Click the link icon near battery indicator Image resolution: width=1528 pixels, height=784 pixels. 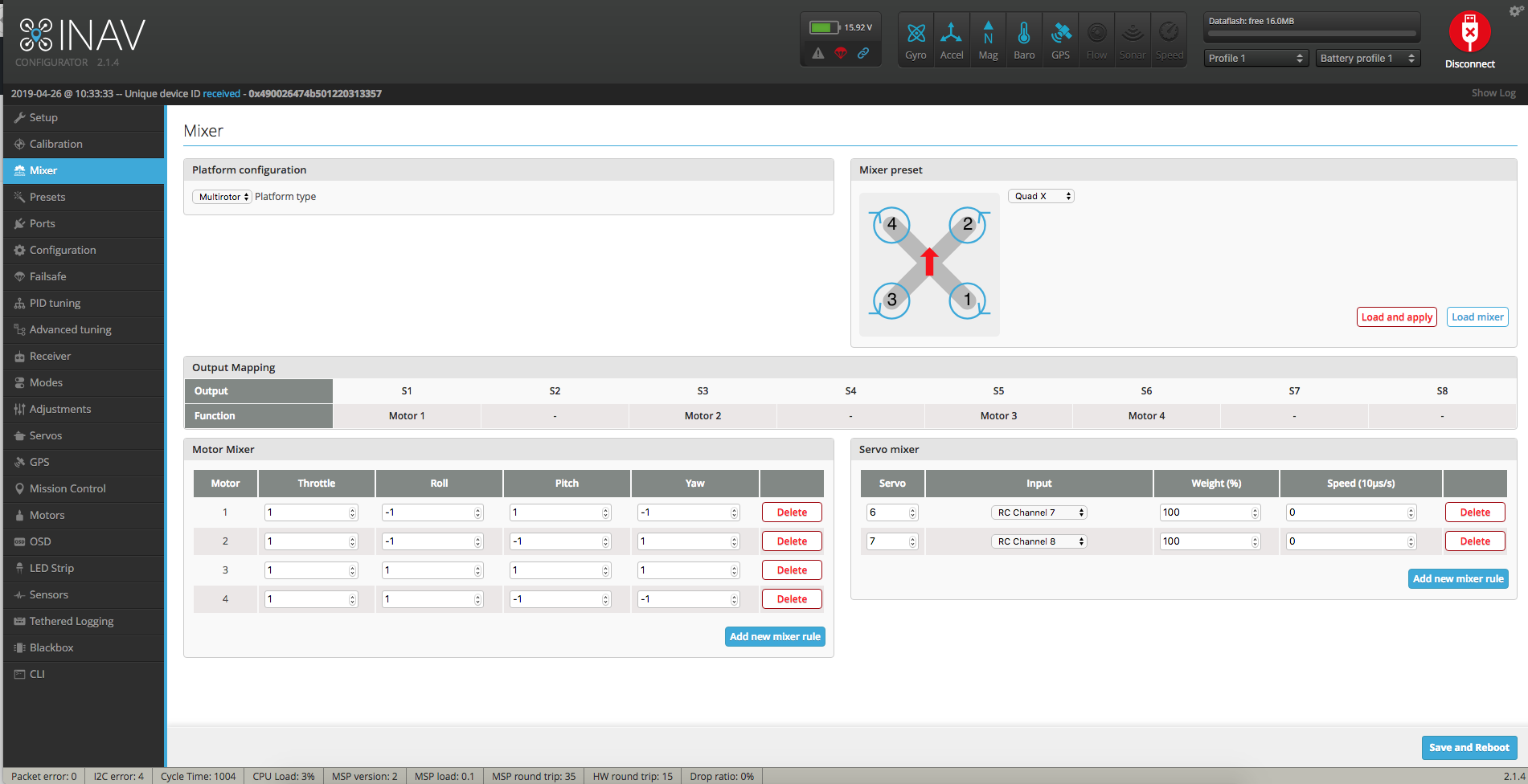point(864,54)
